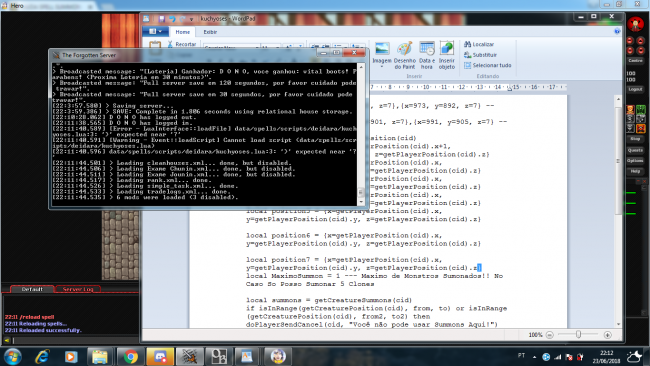650x366 pixels.
Task: Click the Recortar scissors icon
Action: click(170, 44)
